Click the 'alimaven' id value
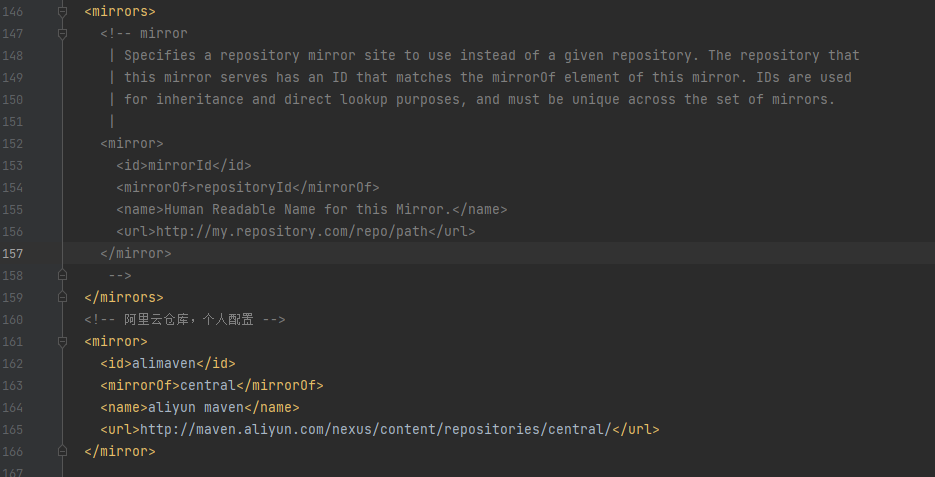 164,363
